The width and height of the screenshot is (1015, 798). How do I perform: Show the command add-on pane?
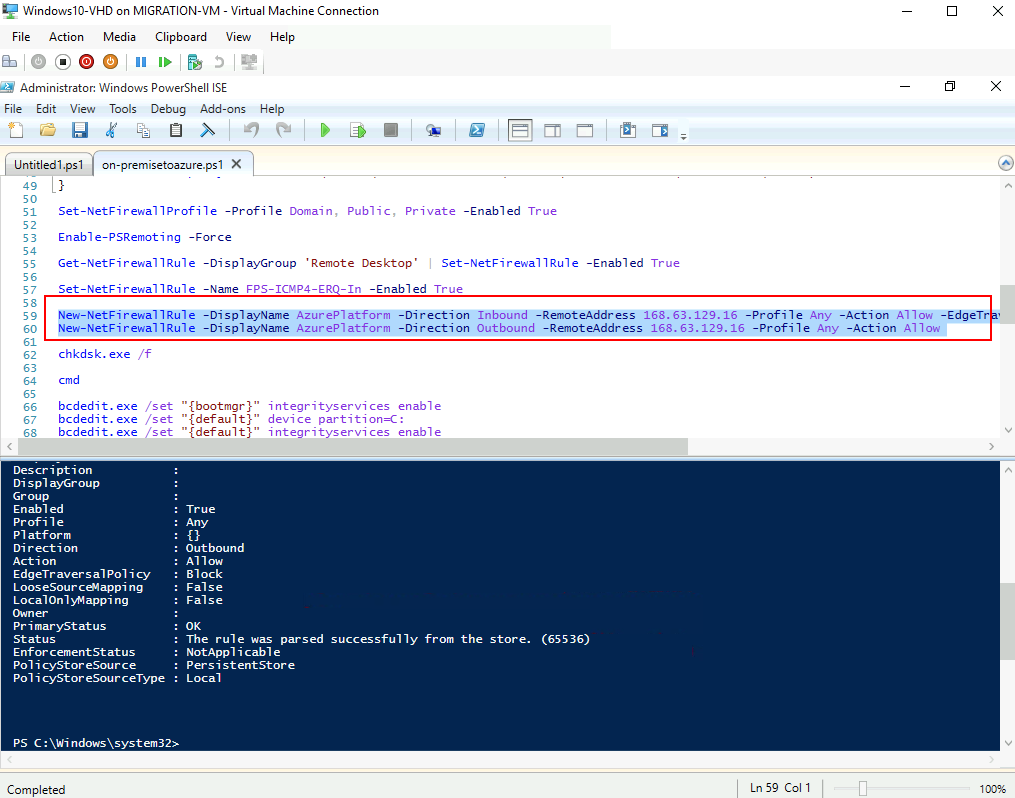(x=660, y=130)
